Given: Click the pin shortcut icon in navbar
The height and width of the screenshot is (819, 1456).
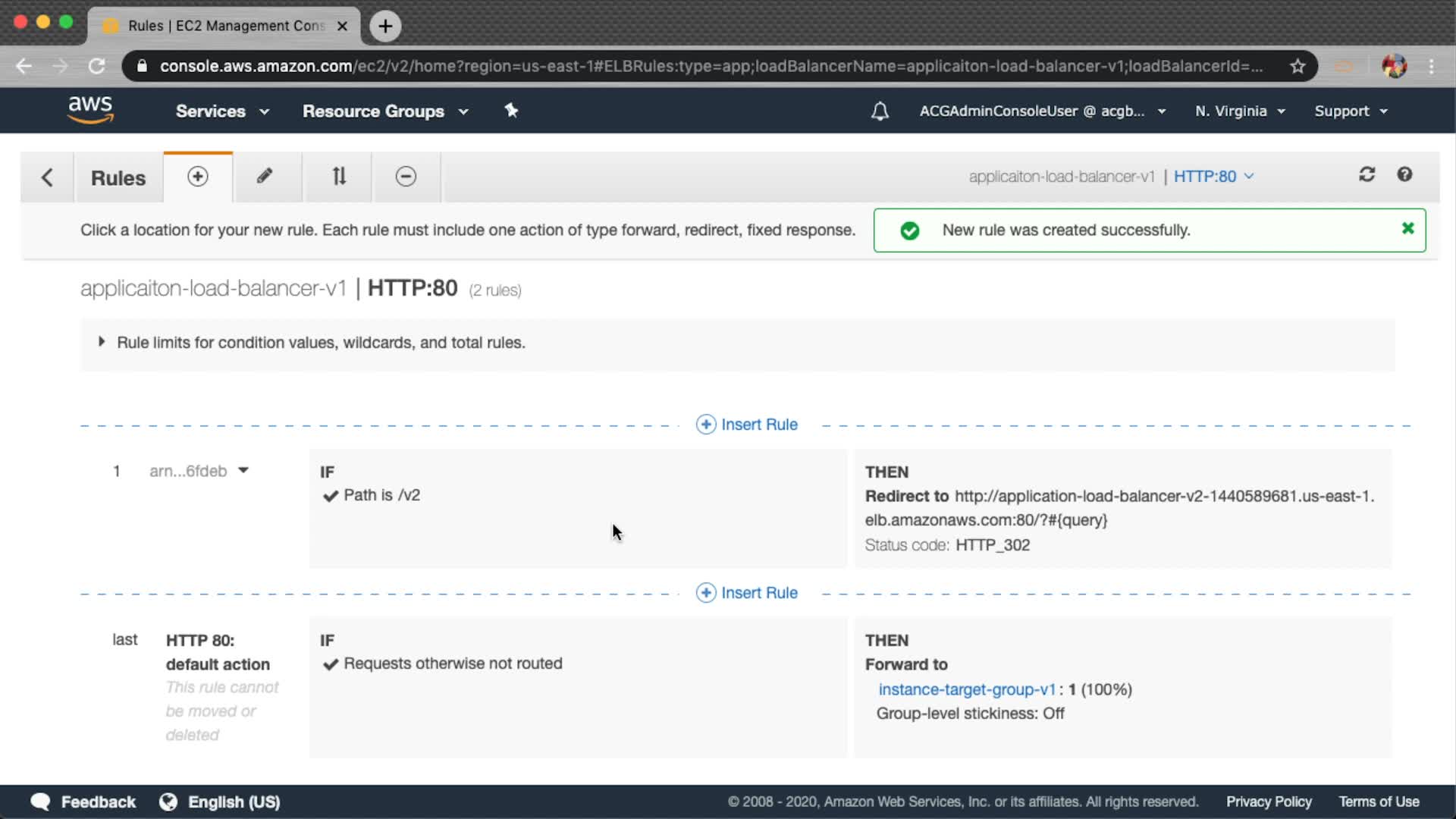Looking at the screenshot, I should pyautogui.click(x=511, y=111).
